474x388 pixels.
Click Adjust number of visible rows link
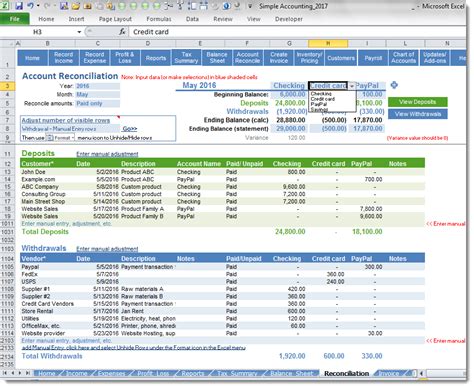click(x=66, y=120)
